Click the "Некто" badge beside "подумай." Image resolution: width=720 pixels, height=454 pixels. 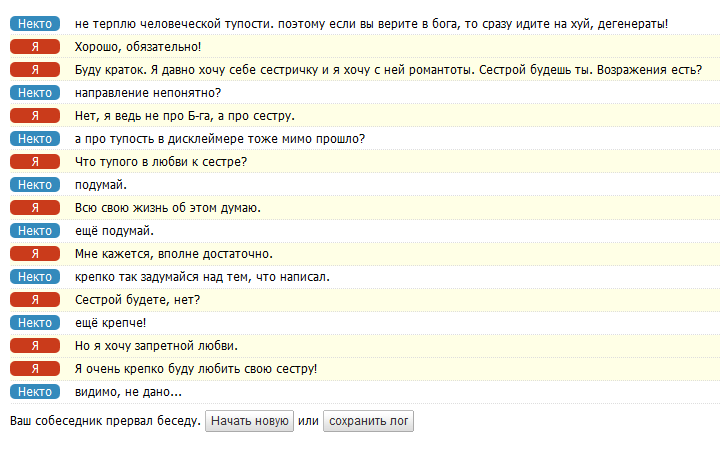point(35,185)
